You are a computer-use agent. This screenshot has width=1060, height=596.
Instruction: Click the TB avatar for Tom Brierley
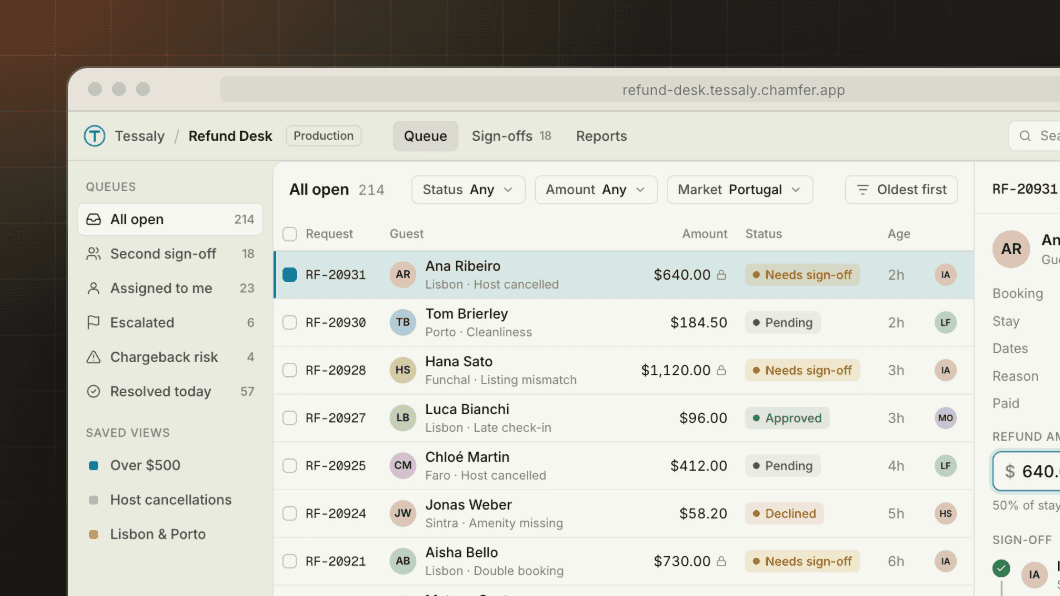(403, 323)
